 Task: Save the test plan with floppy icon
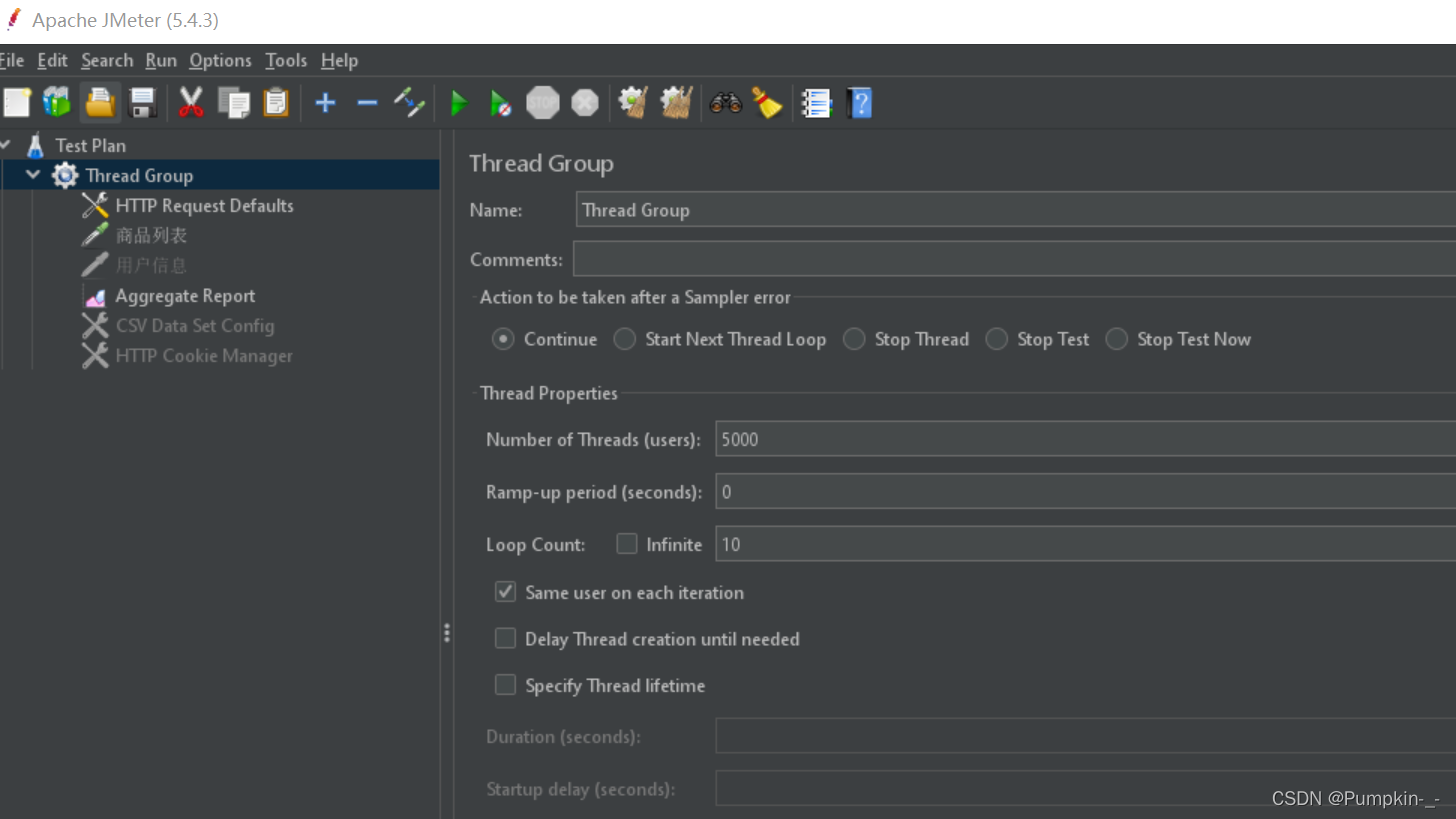tap(142, 102)
